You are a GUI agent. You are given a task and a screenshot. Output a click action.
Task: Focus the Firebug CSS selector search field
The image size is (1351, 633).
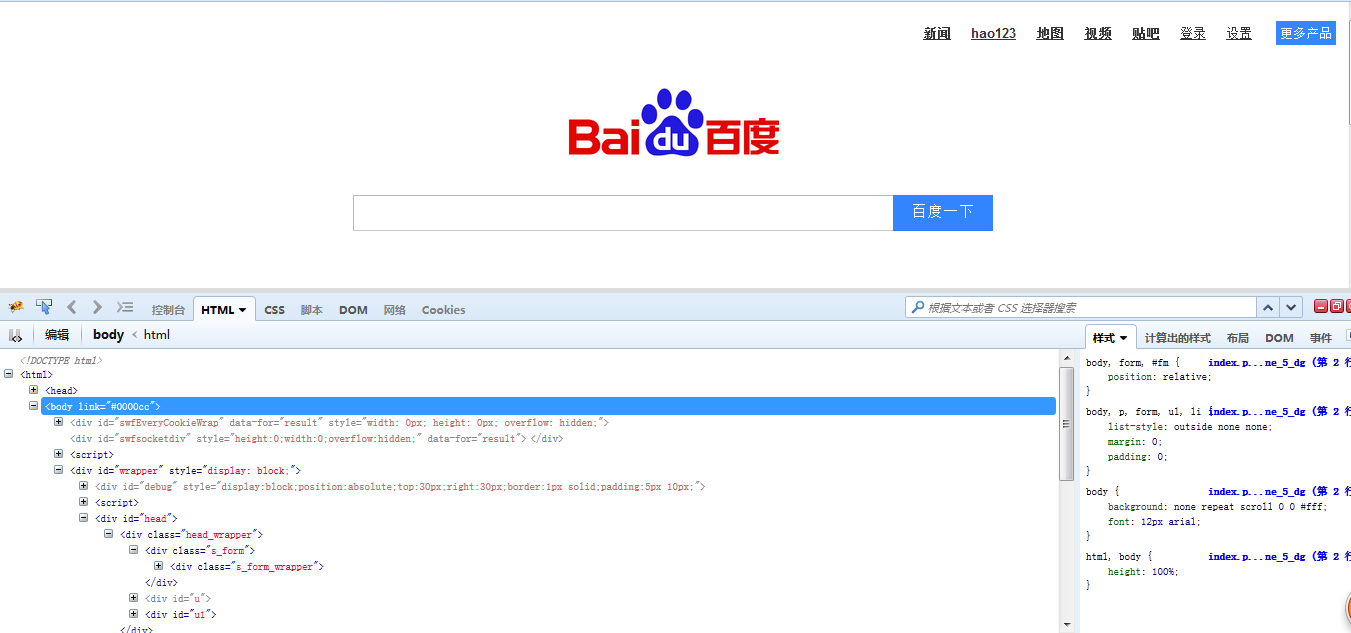pyautogui.click(x=1080, y=308)
